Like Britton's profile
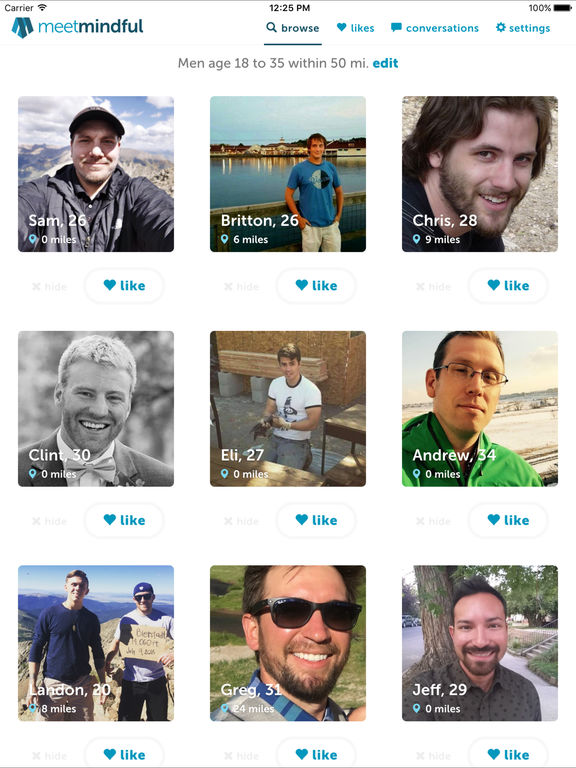The image size is (576, 768). (x=316, y=286)
